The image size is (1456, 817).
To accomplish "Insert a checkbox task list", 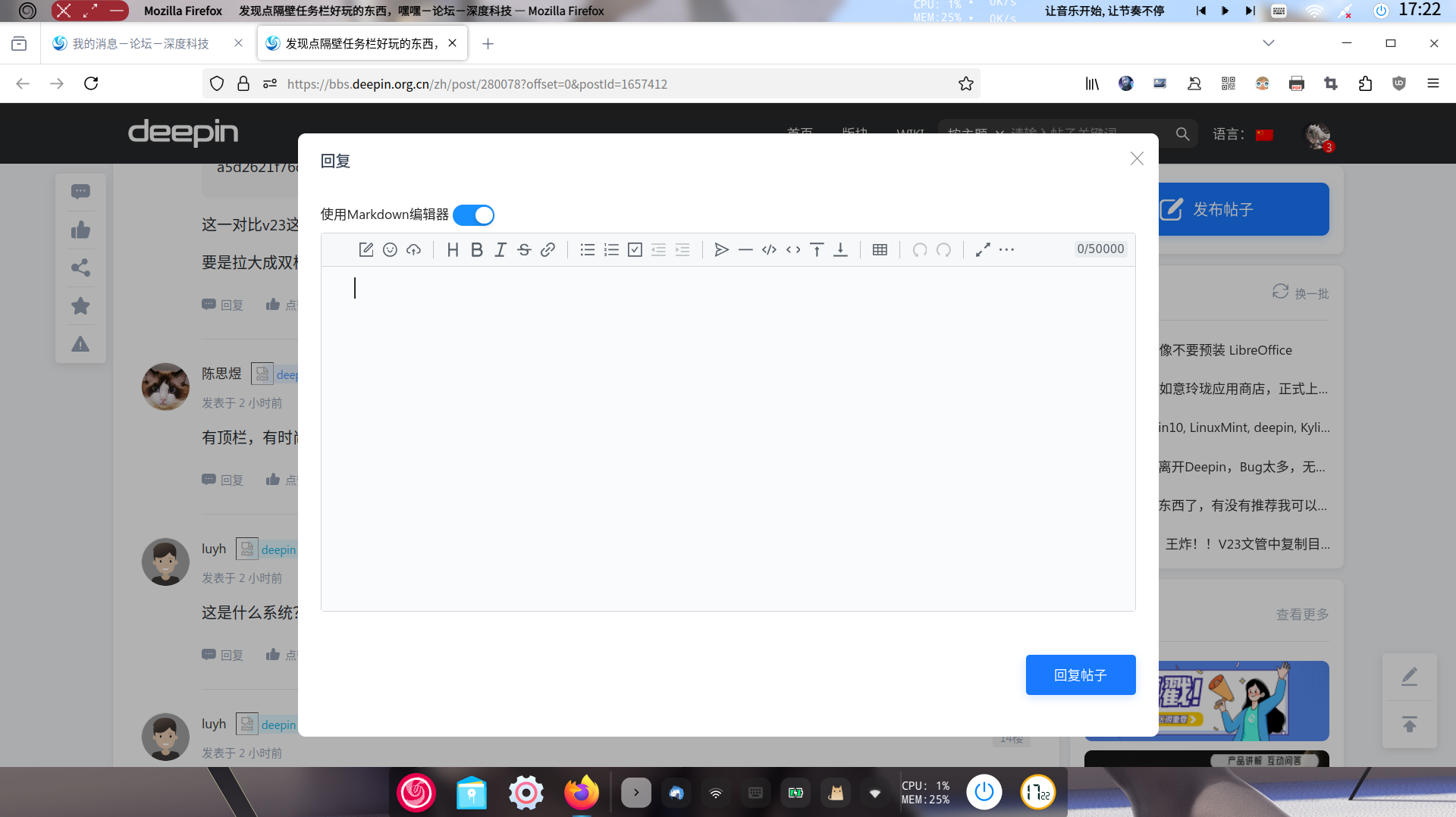I will click(x=635, y=250).
